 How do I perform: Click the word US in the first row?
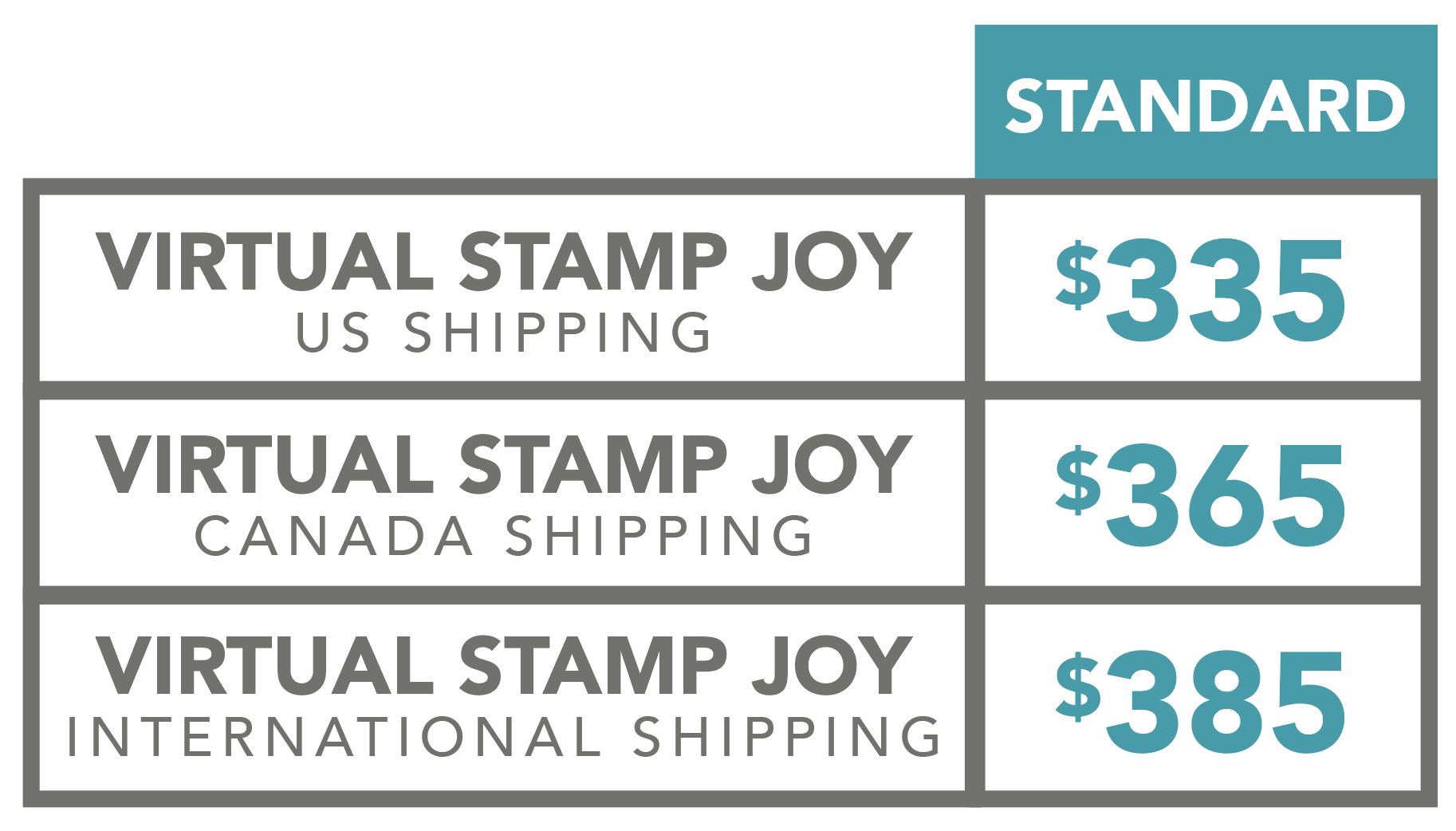click(333, 333)
